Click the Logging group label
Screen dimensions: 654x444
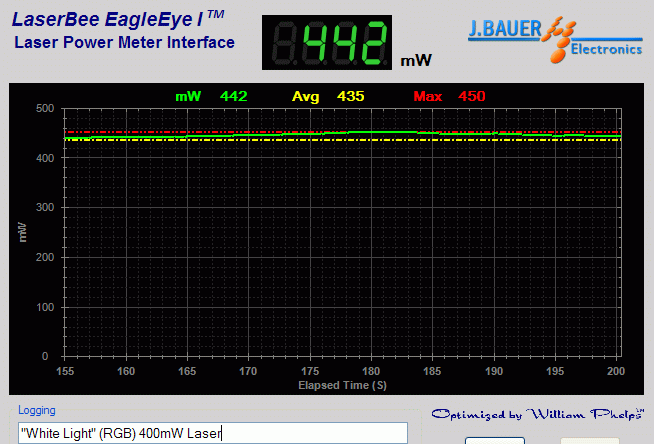coord(37,410)
